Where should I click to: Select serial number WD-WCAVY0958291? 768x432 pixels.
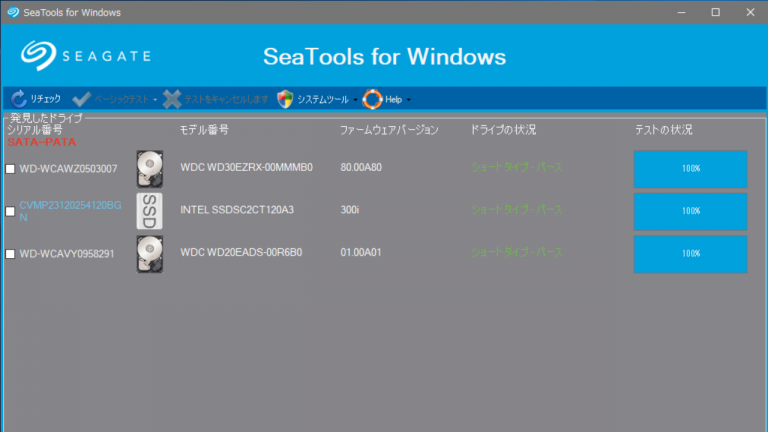tap(67, 254)
